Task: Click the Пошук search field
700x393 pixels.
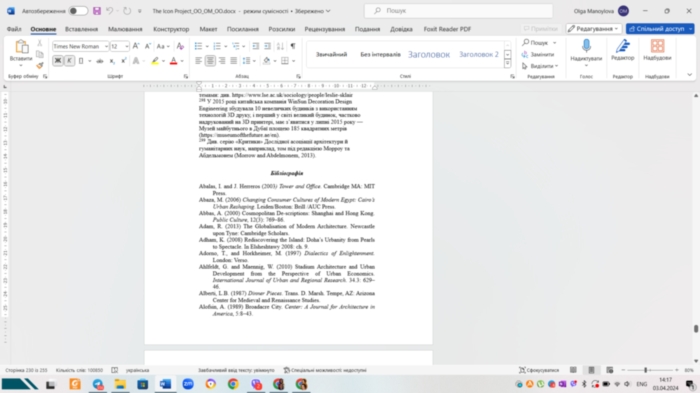Action: point(458,11)
